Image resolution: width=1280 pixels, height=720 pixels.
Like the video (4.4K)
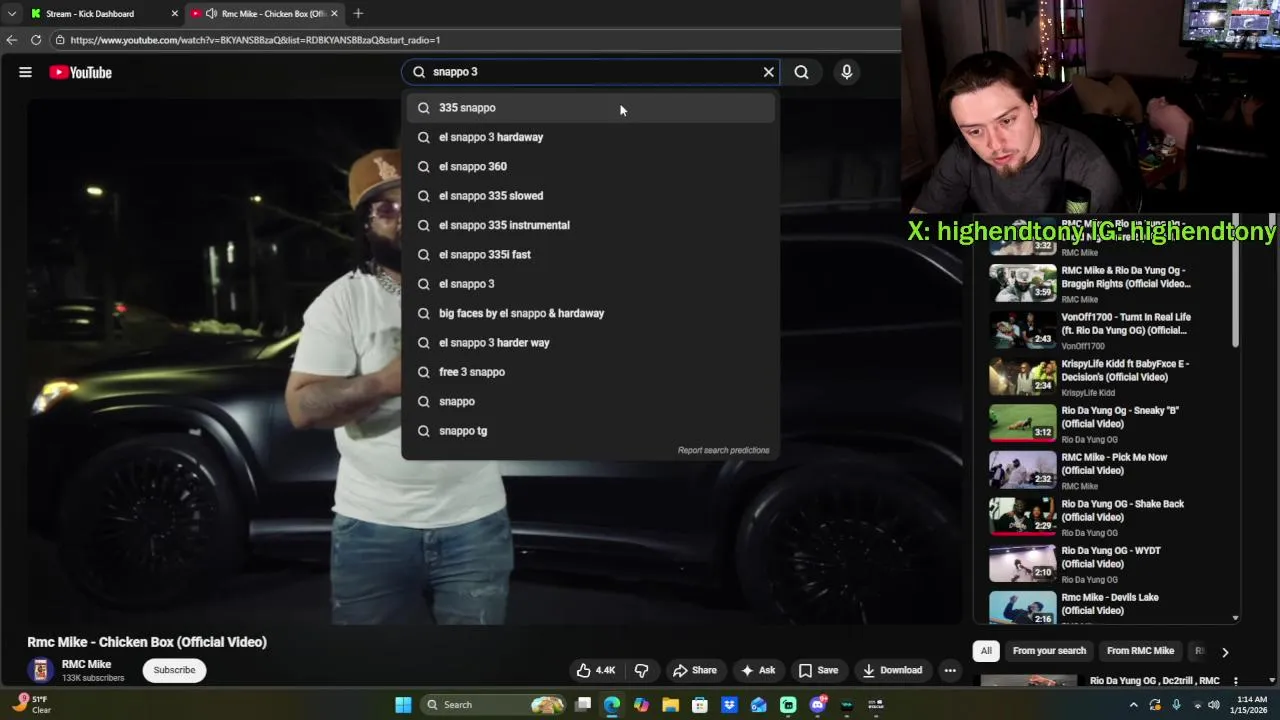click(596, 670)
